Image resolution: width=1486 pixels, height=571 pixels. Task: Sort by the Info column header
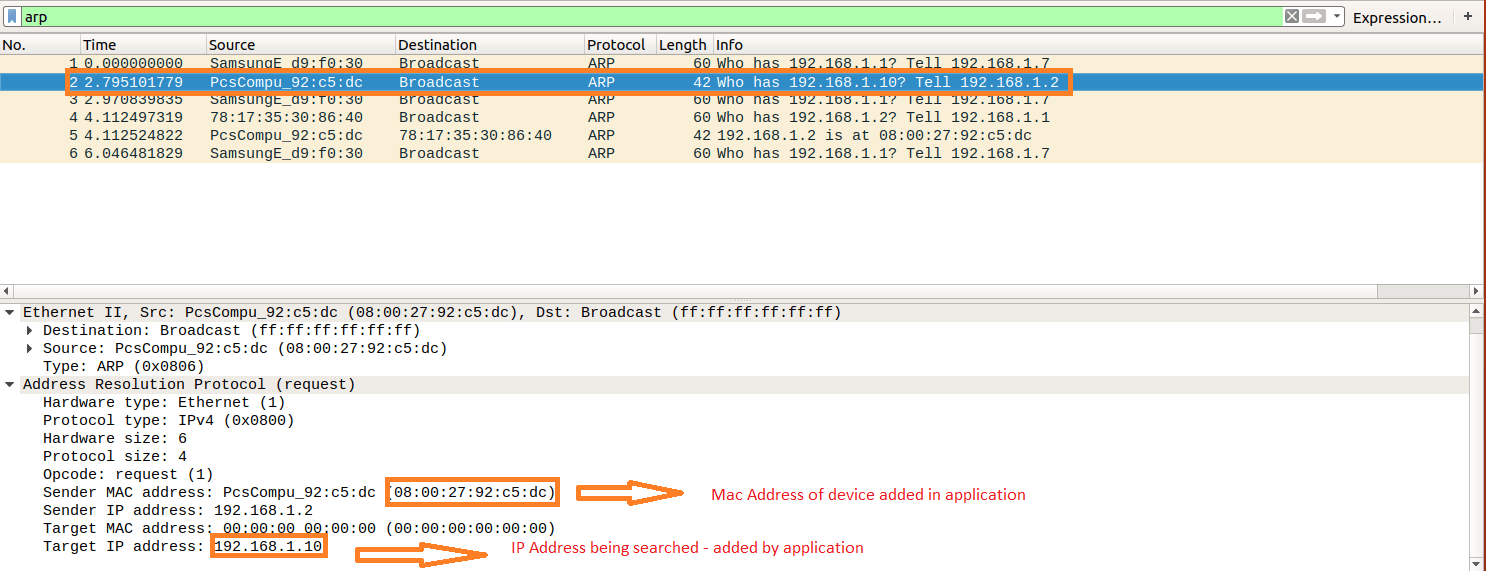click(1098, 45)
